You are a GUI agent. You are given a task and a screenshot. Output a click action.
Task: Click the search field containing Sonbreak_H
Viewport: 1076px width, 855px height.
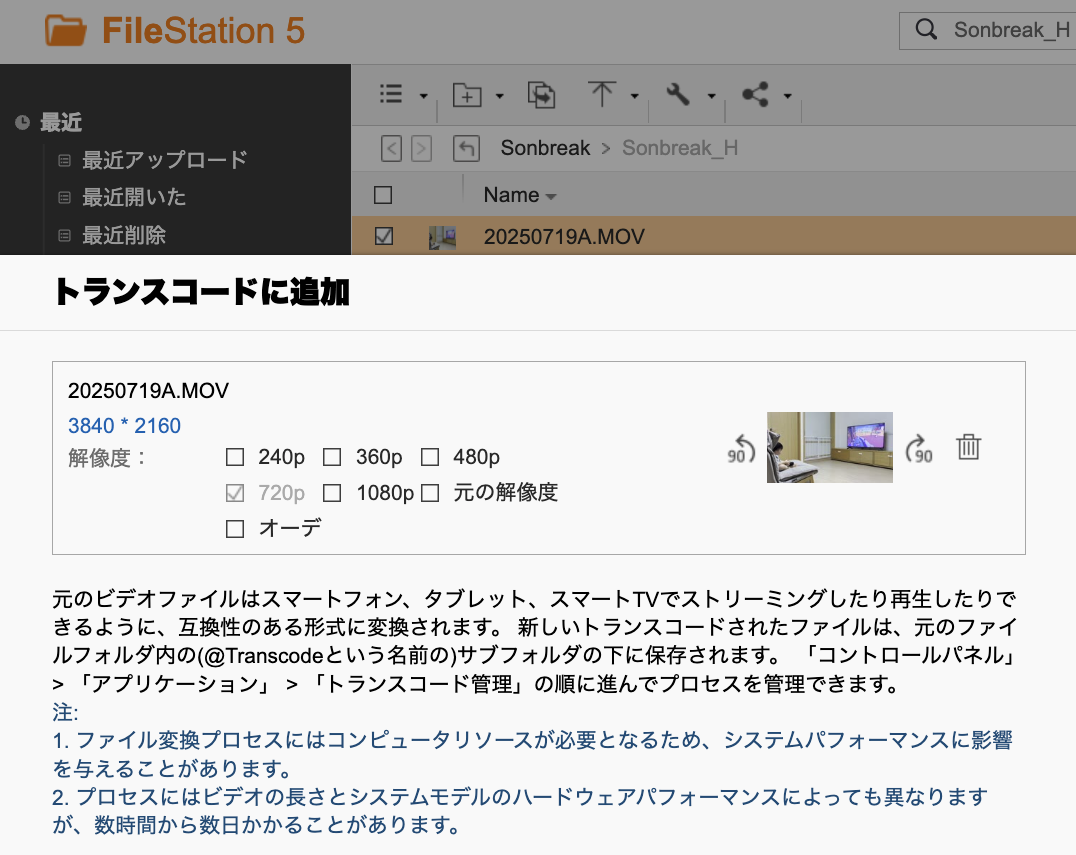point(1010,30)
